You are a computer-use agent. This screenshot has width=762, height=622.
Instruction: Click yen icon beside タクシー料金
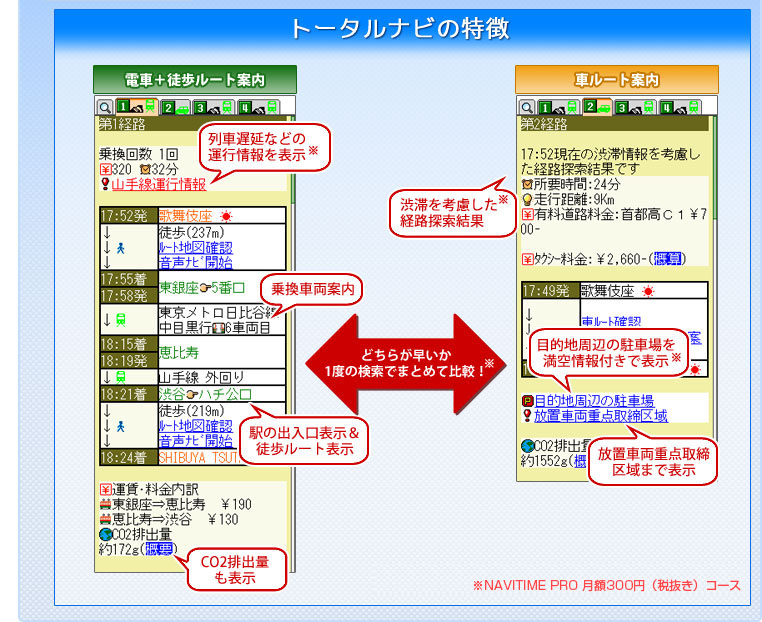pos(527,259)
